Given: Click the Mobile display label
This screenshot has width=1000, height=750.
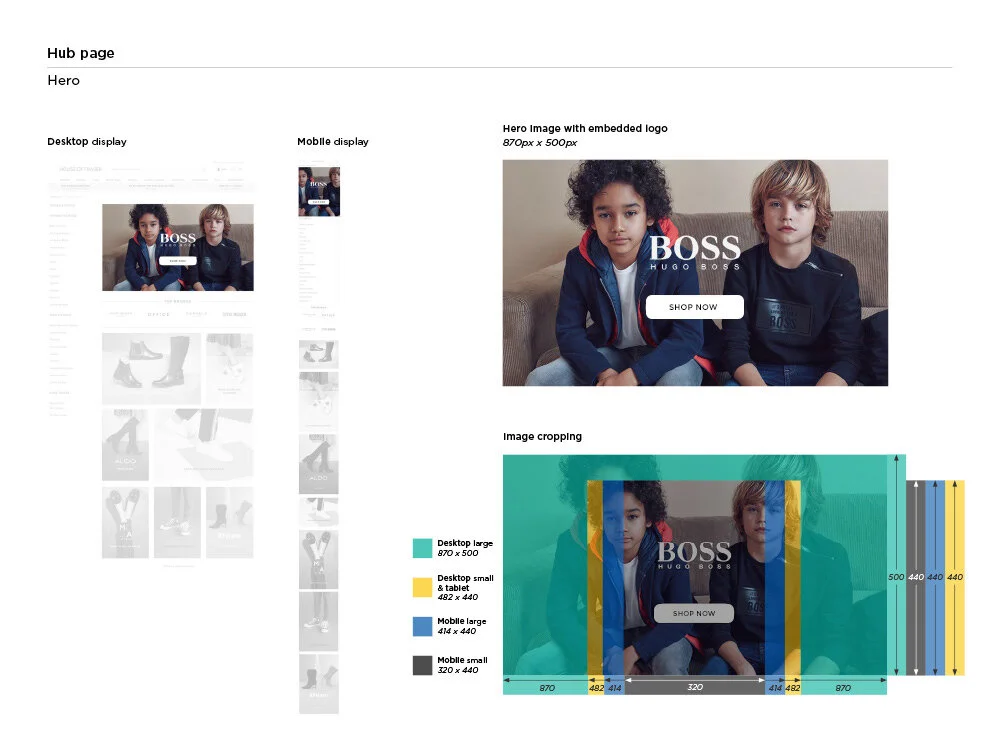Looking at the screenshot, I should click(x=333, y=142).
